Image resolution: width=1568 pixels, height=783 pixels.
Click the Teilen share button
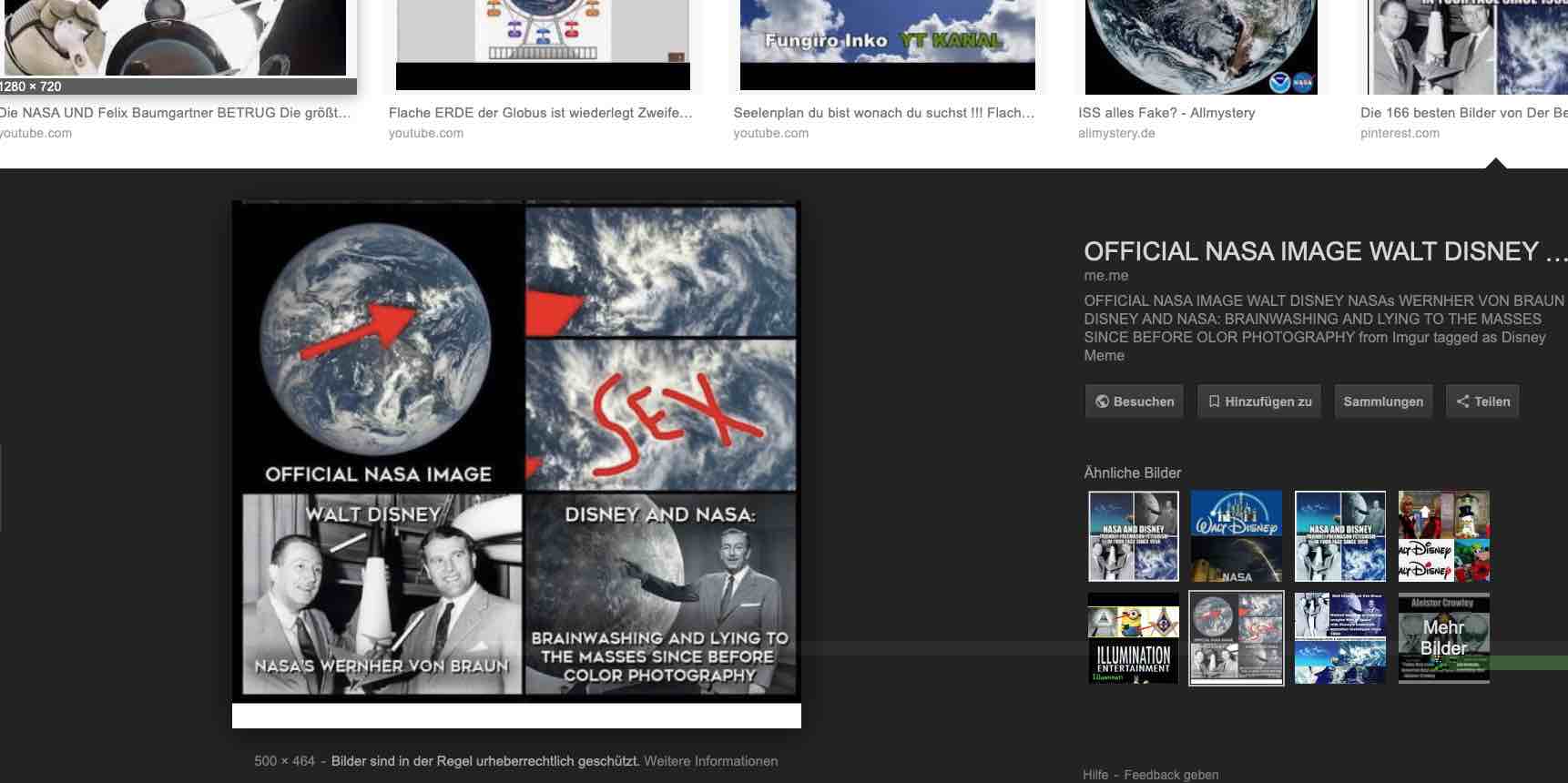pyautogui.click(x=1482, y=402)
